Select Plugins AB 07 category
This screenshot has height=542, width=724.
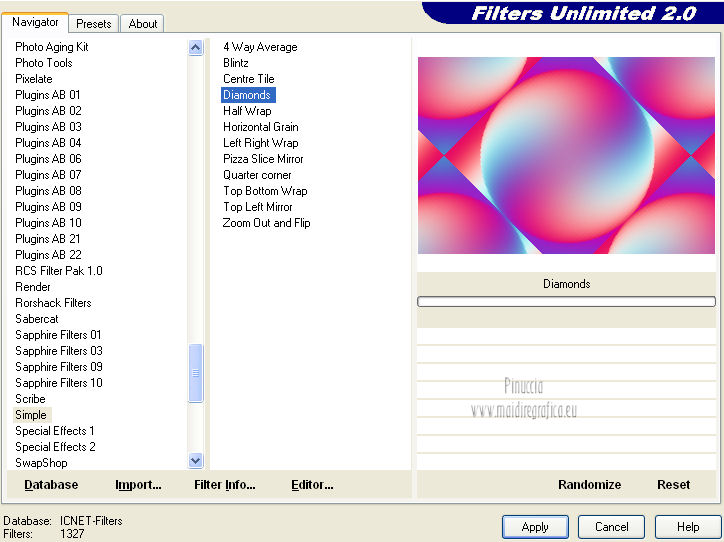(x=48, y=175)
